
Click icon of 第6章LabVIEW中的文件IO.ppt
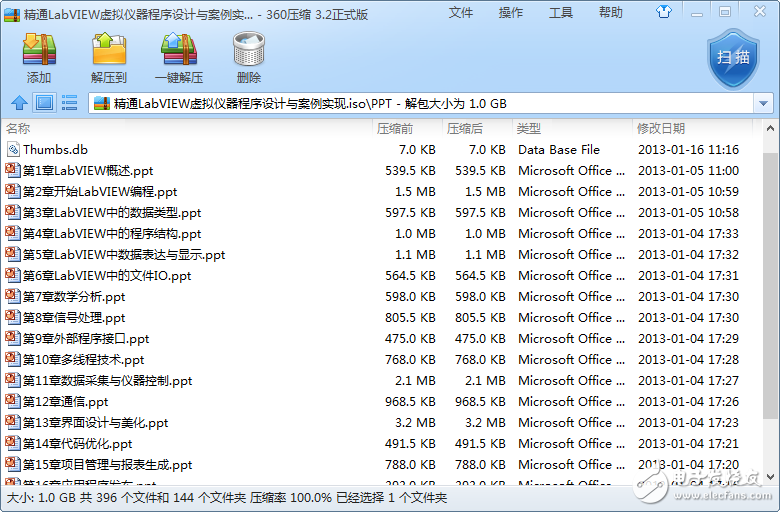(12, 275)
